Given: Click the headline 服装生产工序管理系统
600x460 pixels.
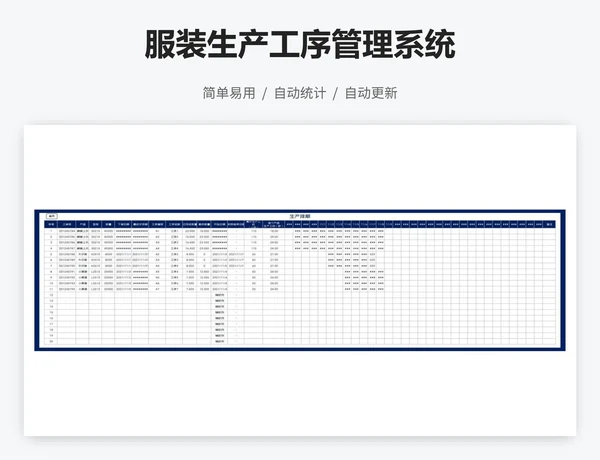Looking at the screenshot, I should (300, 44).
